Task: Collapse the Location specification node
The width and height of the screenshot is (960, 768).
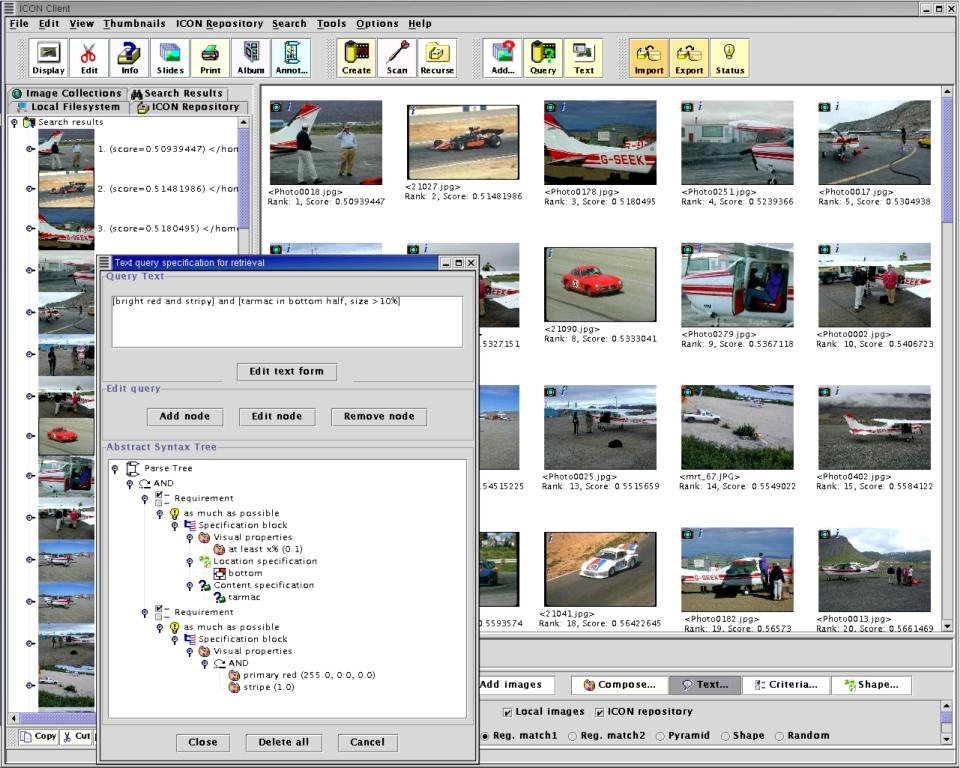Action: (x=189, y=562)
